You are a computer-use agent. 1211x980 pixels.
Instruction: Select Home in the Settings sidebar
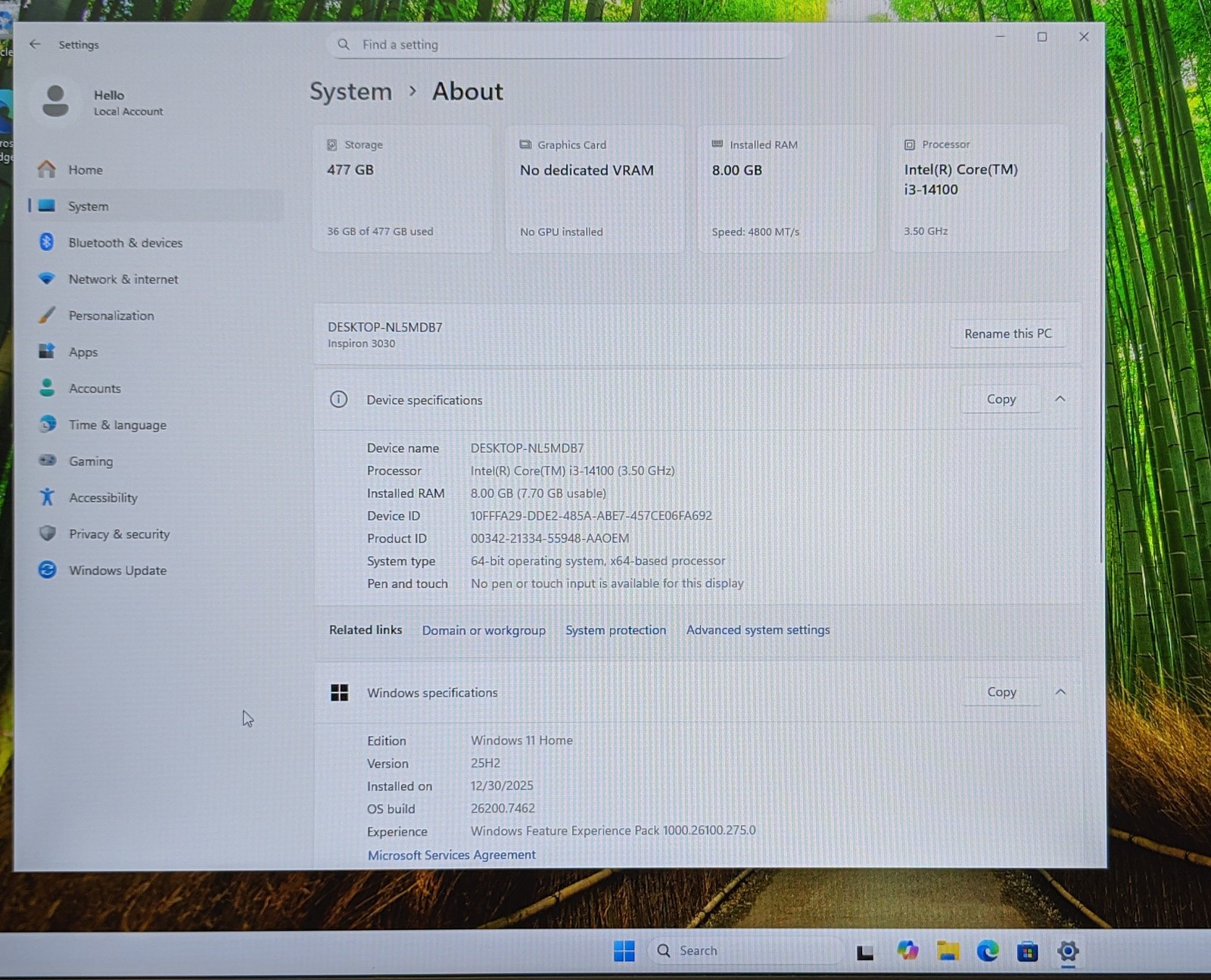(85, 170)
